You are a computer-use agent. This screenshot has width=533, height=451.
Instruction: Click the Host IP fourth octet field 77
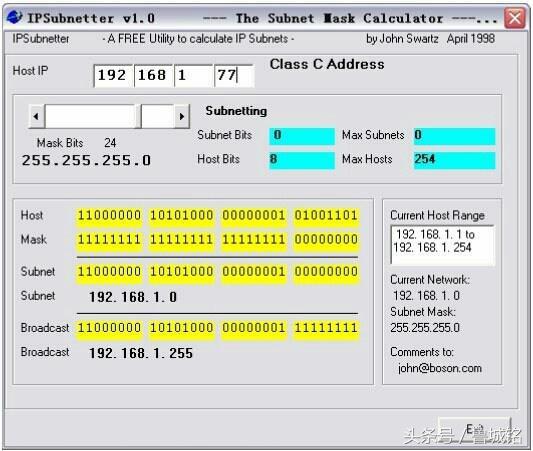click(x=234, y=75)
